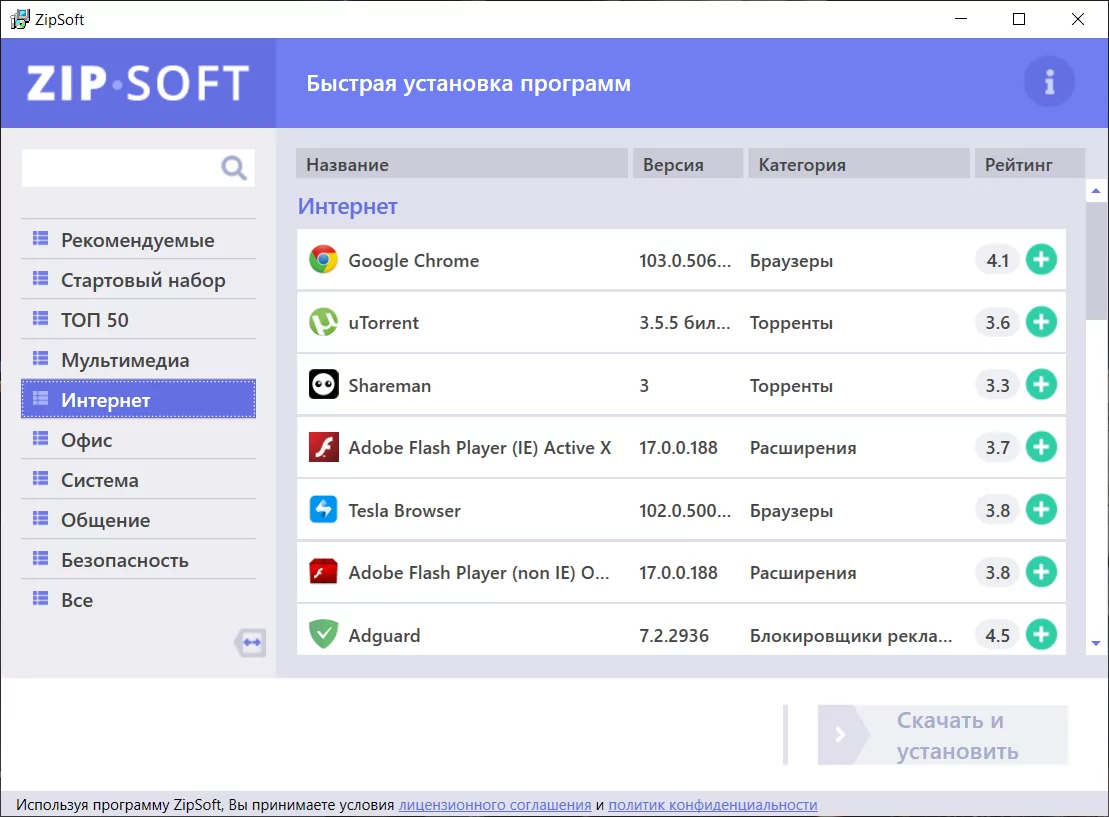Click the 3.6 rating of uTorrent
The width and height of the screenshot is (1109, 817).
[997, 323]
